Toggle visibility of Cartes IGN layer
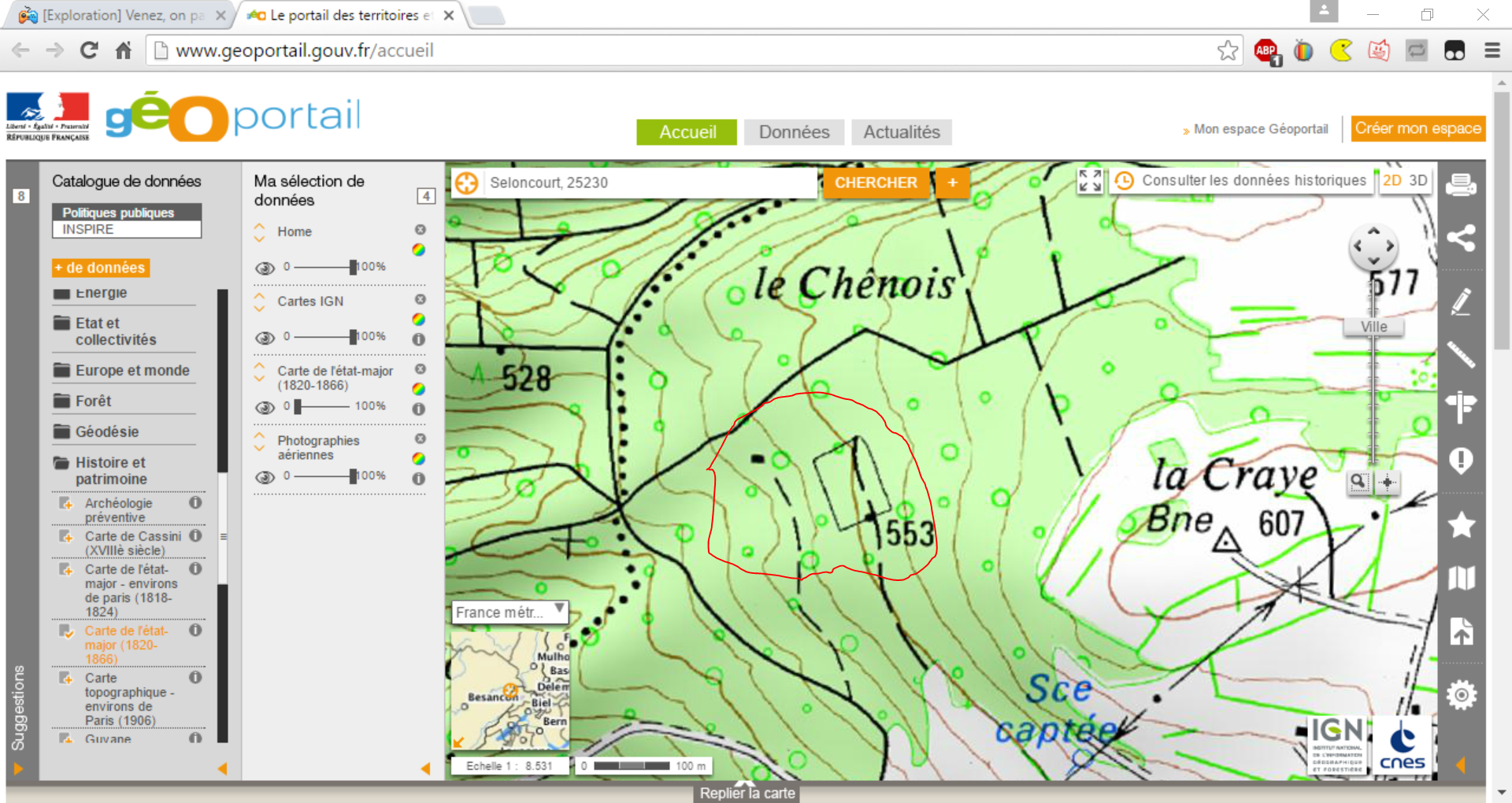The height and width of the screenshot is (803, 1512). [265, 338]
